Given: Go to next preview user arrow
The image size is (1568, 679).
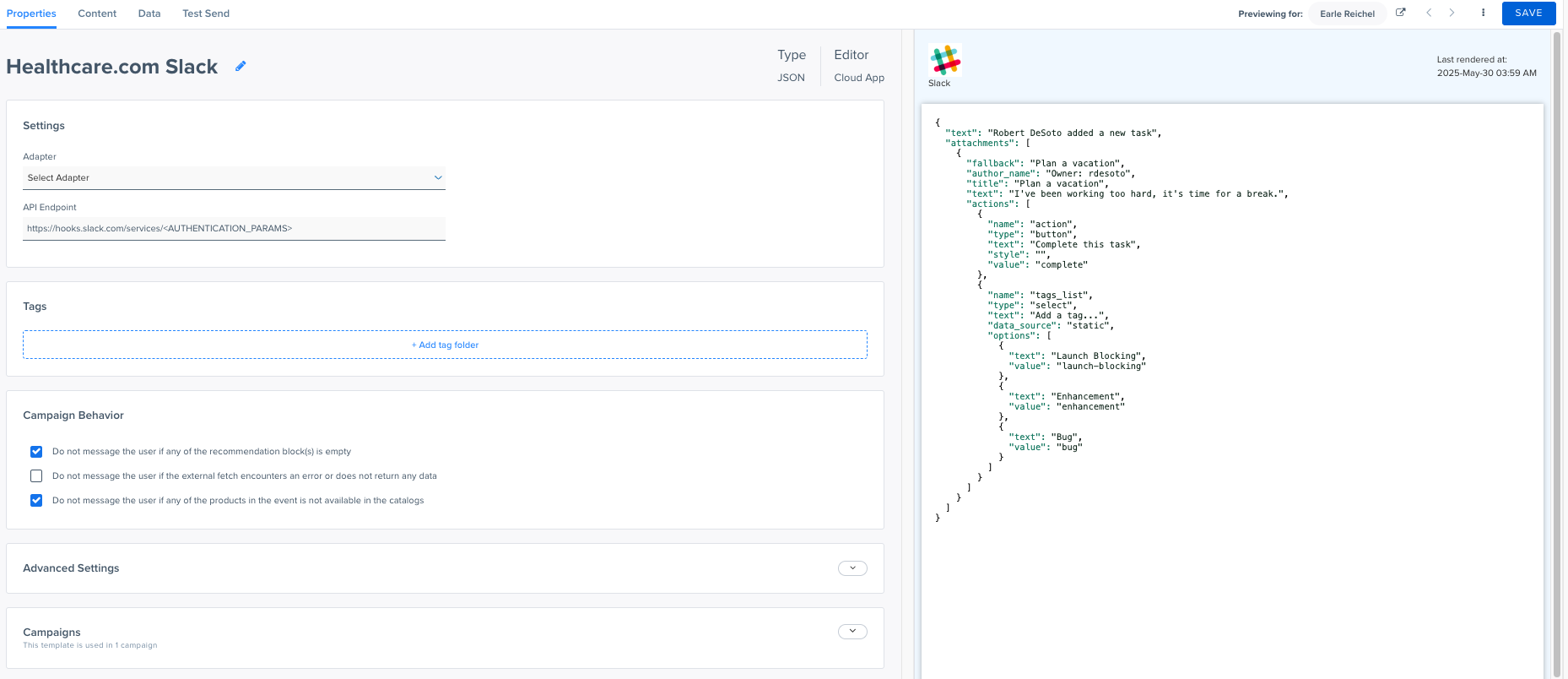Looking at the screenshot, I should tap(1452, 13).
